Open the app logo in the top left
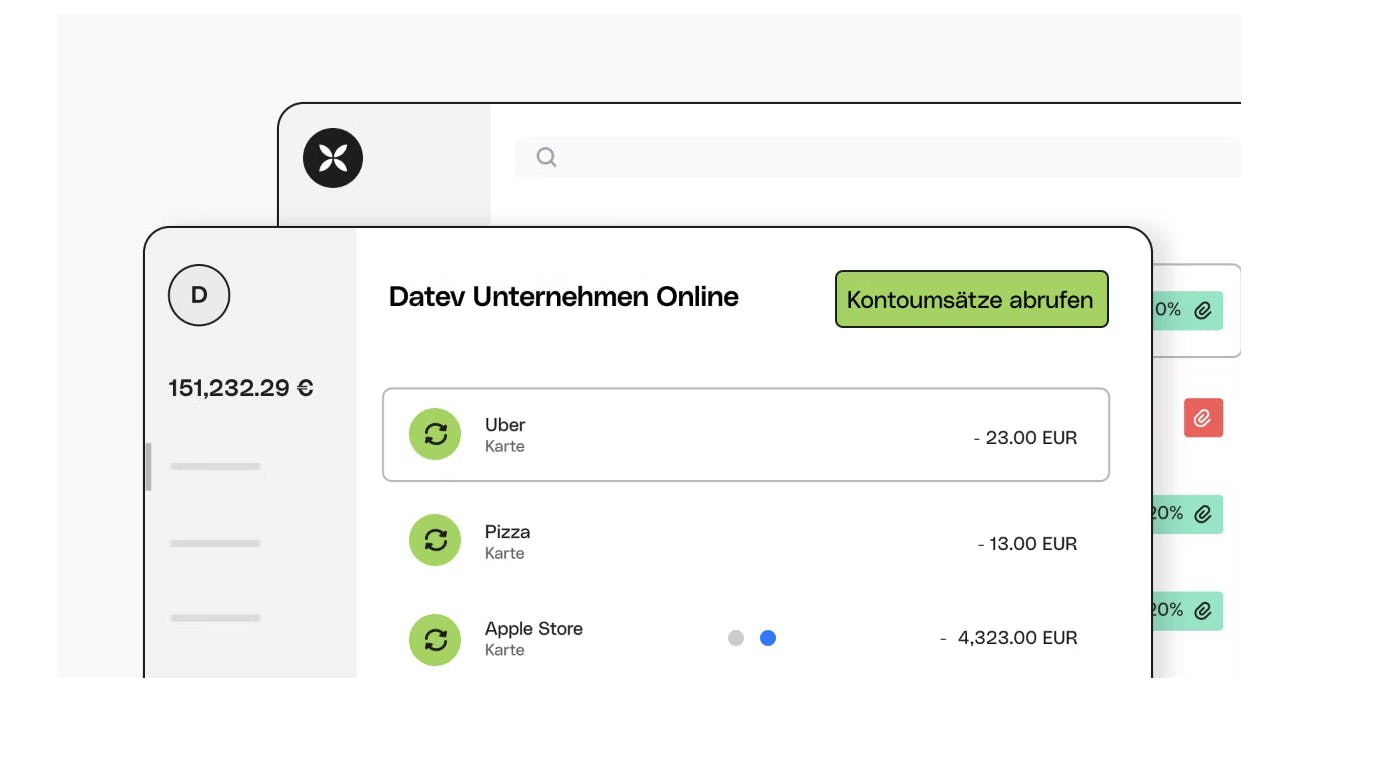The image size is (1388, 764). (331, 157)
